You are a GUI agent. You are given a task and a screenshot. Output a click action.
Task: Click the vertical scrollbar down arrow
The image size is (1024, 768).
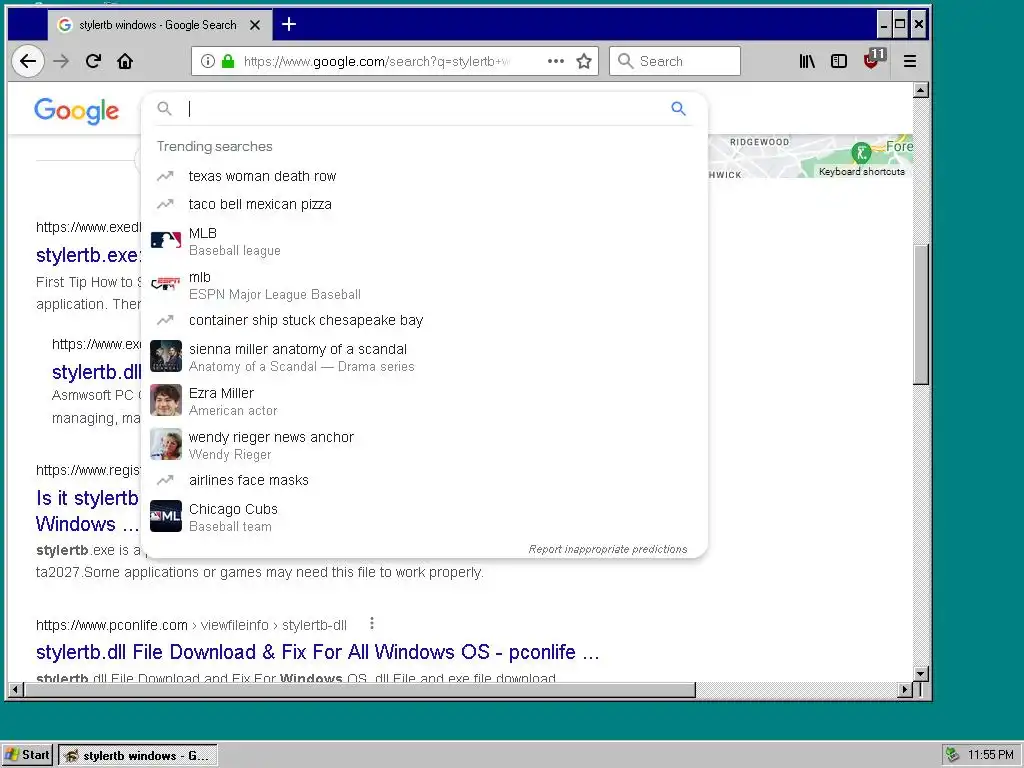921,673
